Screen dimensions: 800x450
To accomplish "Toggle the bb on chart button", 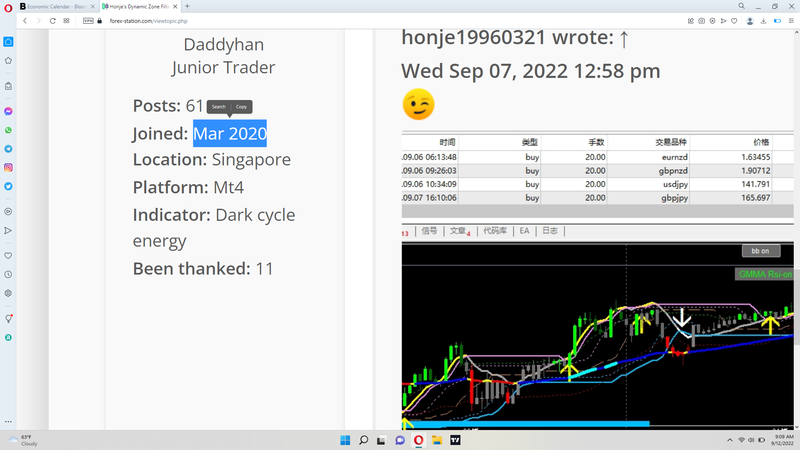I will click(x=760, y=251).
